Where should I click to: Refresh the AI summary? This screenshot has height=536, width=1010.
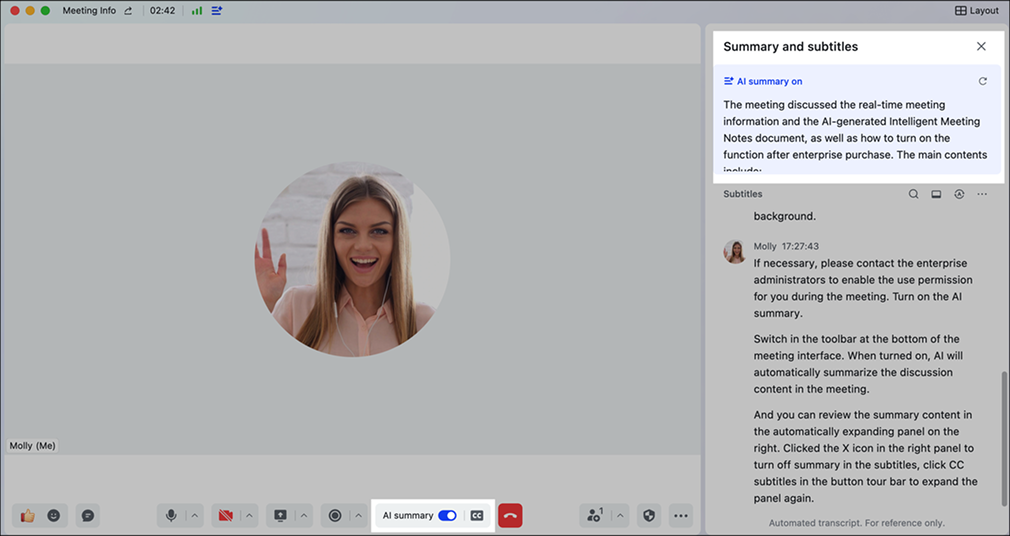pos(983,82)
